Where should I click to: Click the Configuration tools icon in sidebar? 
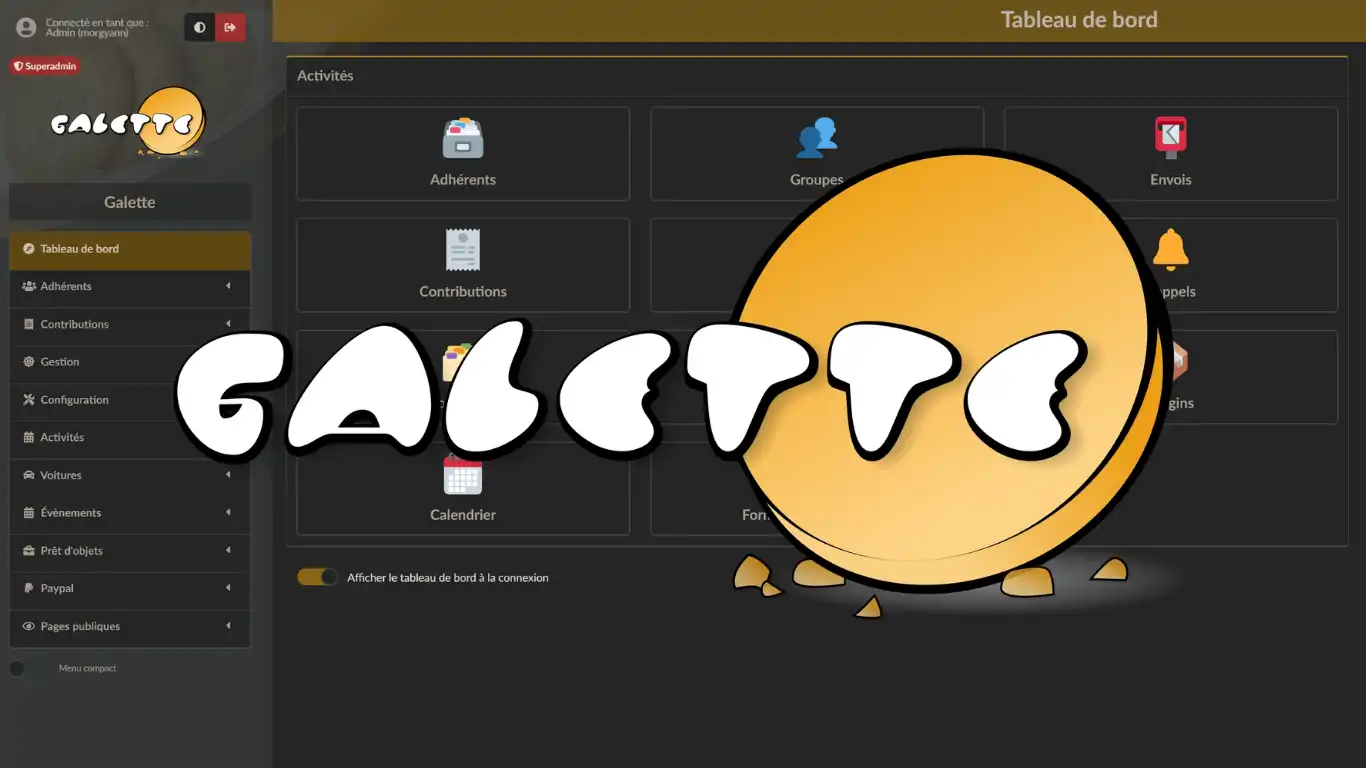(x=29, y=400)
